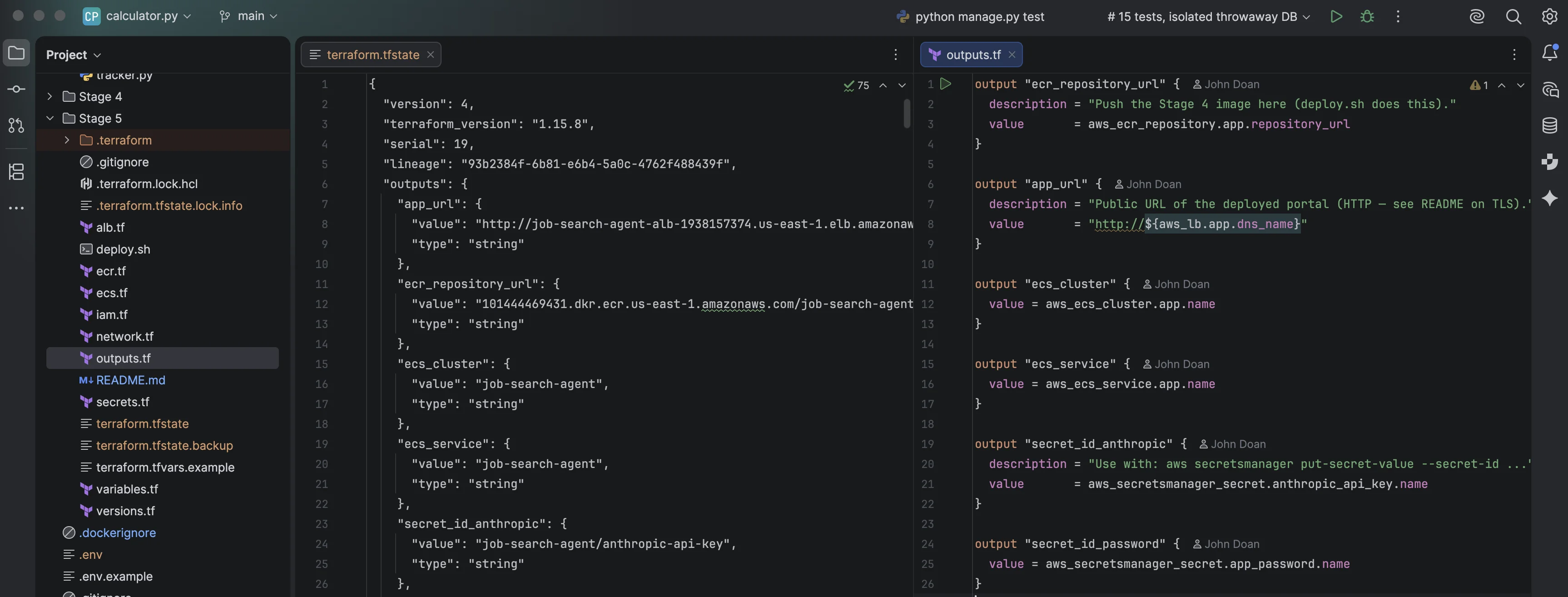The image size is (1568, 597).
Task: Debug the current run configuration
Action: (1367, 16)
